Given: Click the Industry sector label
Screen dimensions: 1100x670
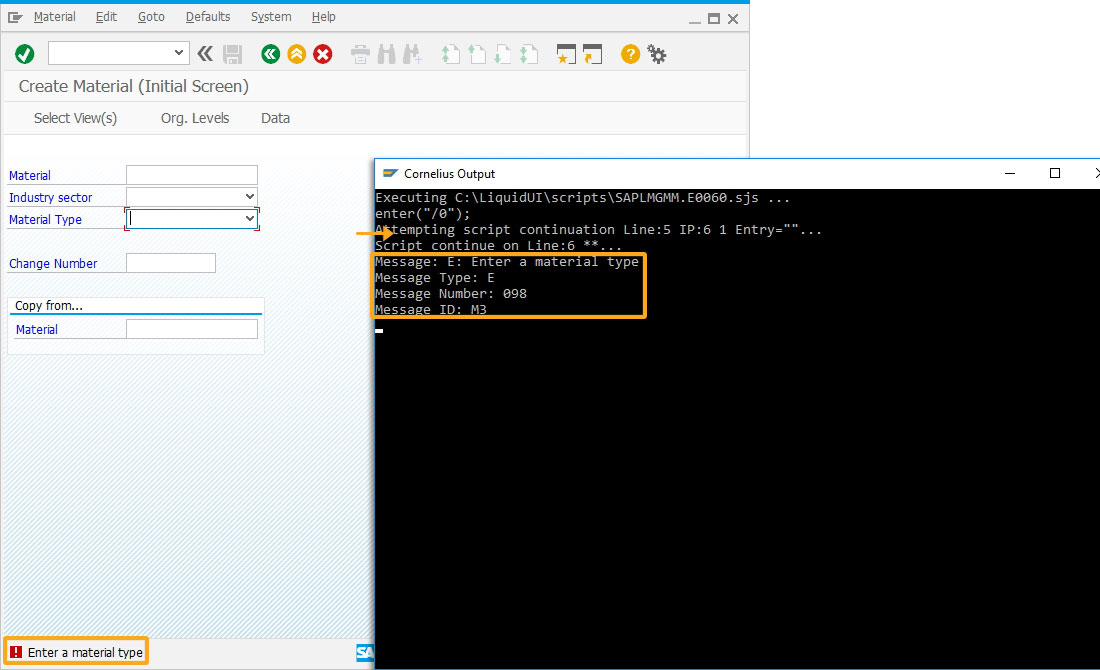Looking at the screenshot, I should point(51,198).
